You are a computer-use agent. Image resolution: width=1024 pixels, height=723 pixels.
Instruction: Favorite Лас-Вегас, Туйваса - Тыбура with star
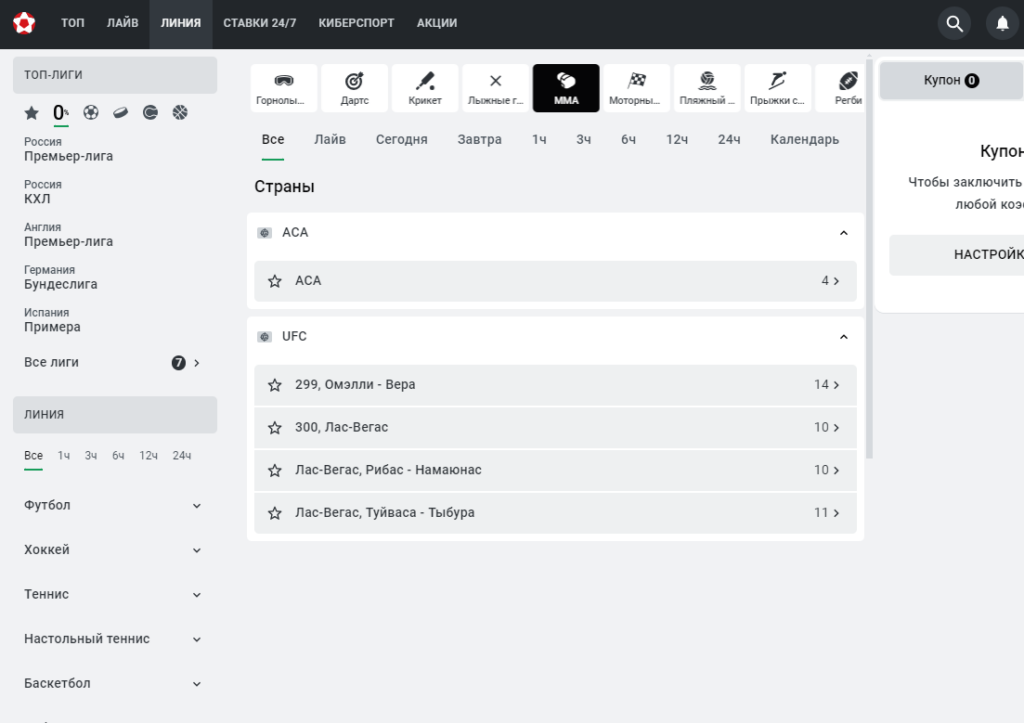point(275,513)
